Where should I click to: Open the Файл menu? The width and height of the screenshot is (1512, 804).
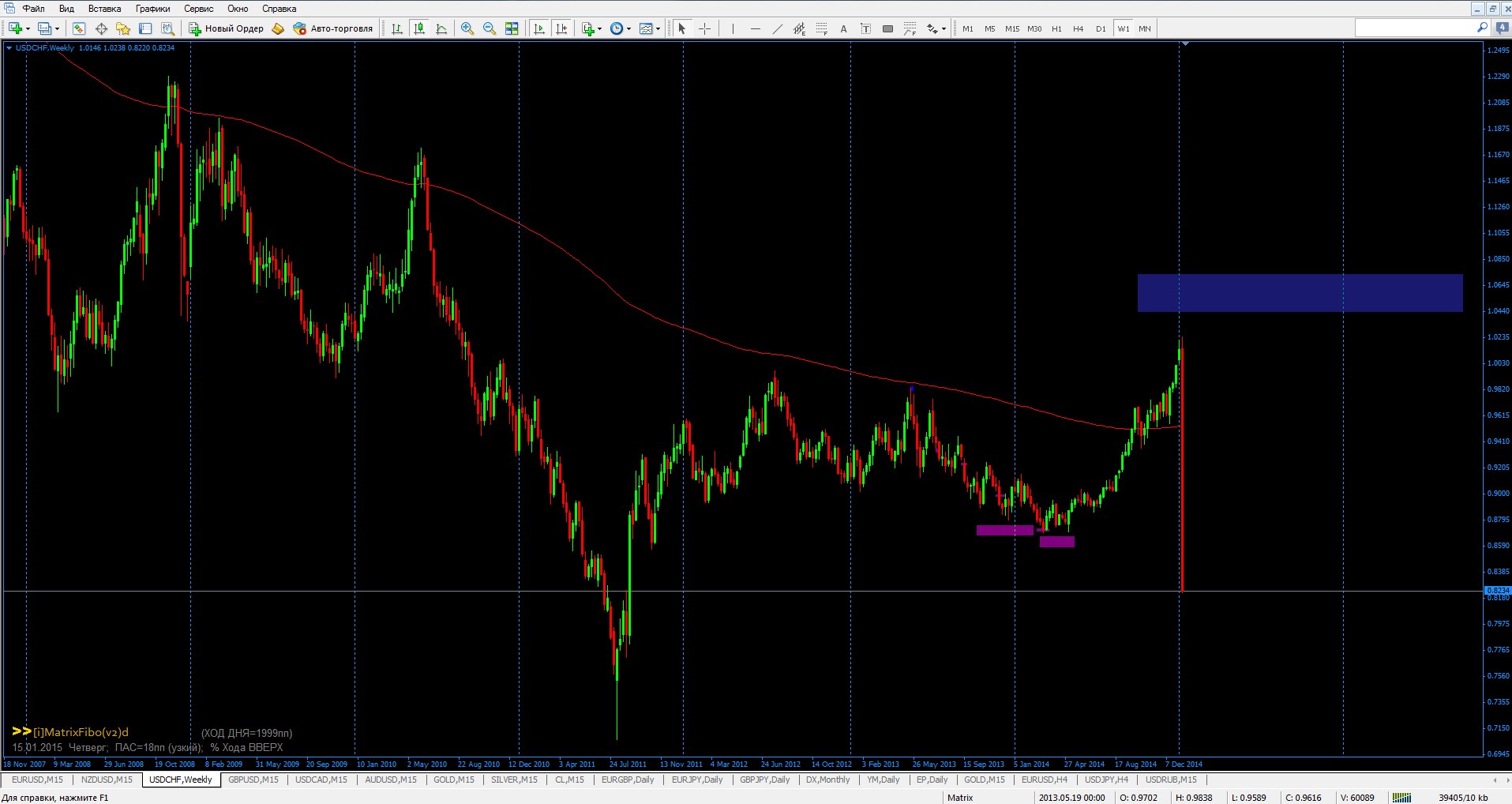[x=33, y=9]
